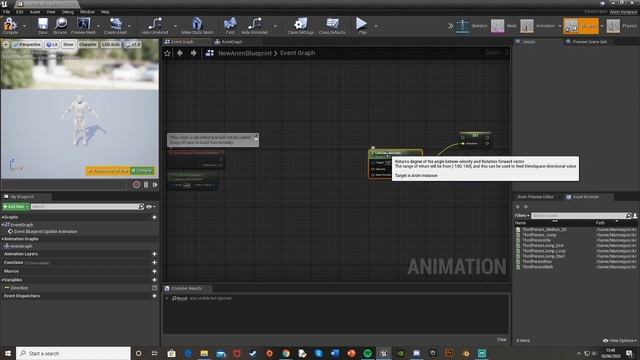Click Add New in My Blueprint panel
640x360 pixels.
tap(16, 207)
